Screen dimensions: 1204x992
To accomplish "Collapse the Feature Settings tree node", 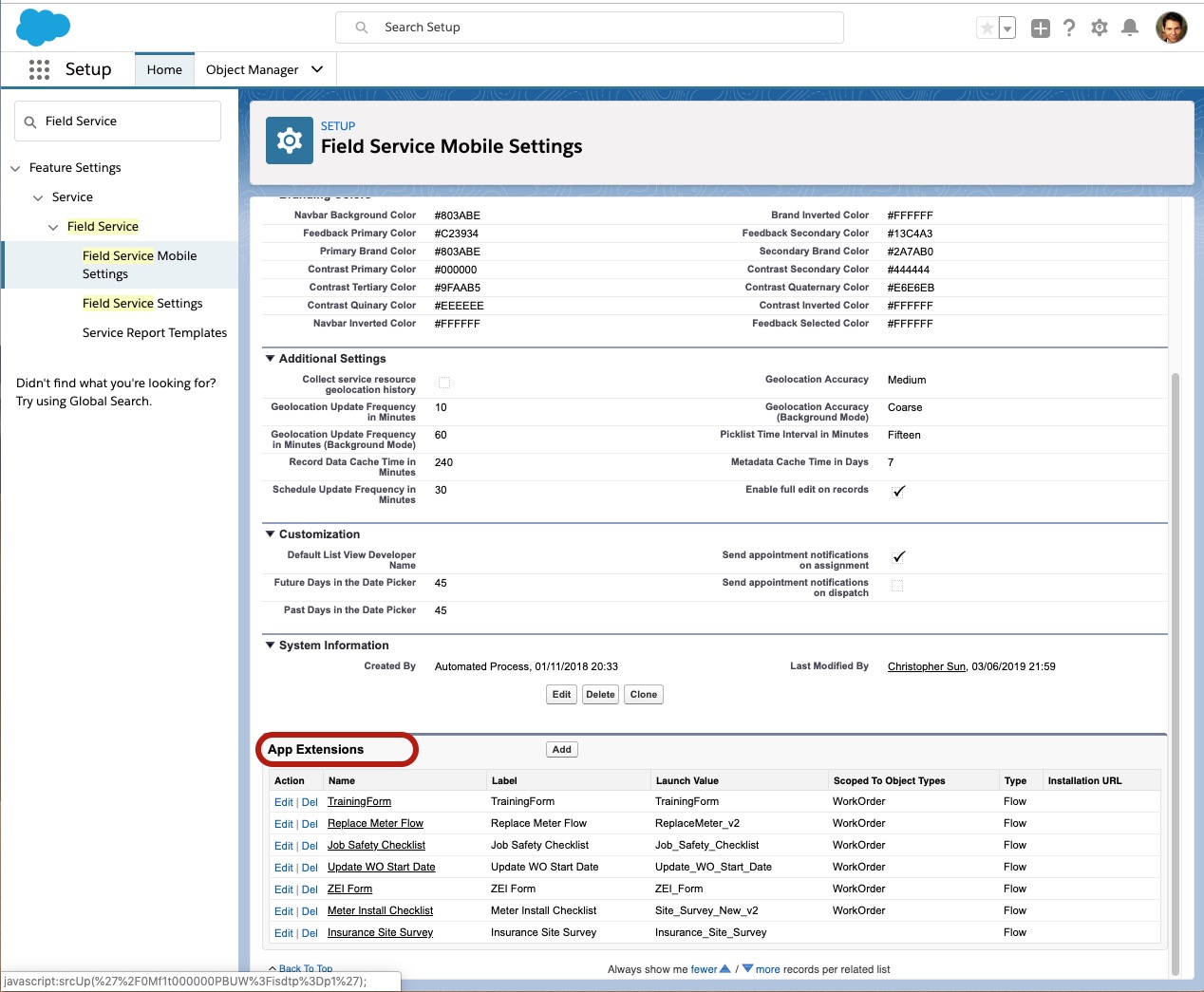I will [15, 168].
